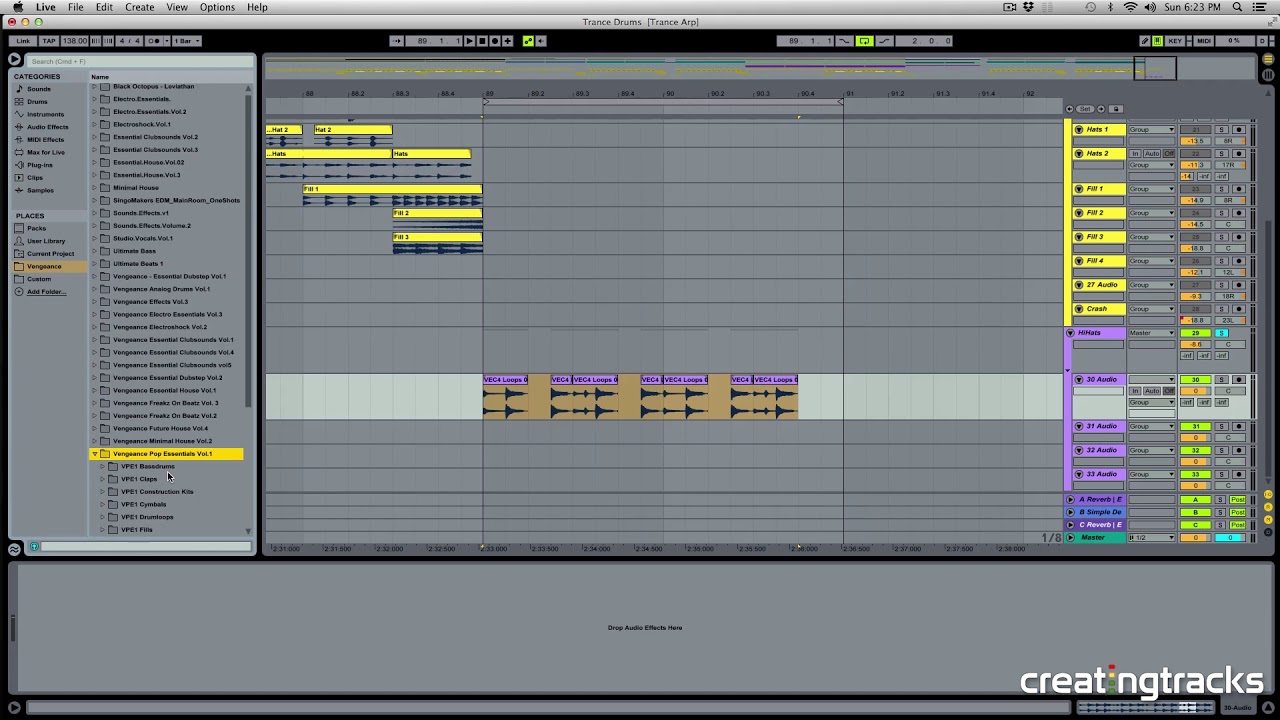Toggle the Fill 1 track activator
The width and height of the screenshot is (1280, 720).
pos(1195,189)
